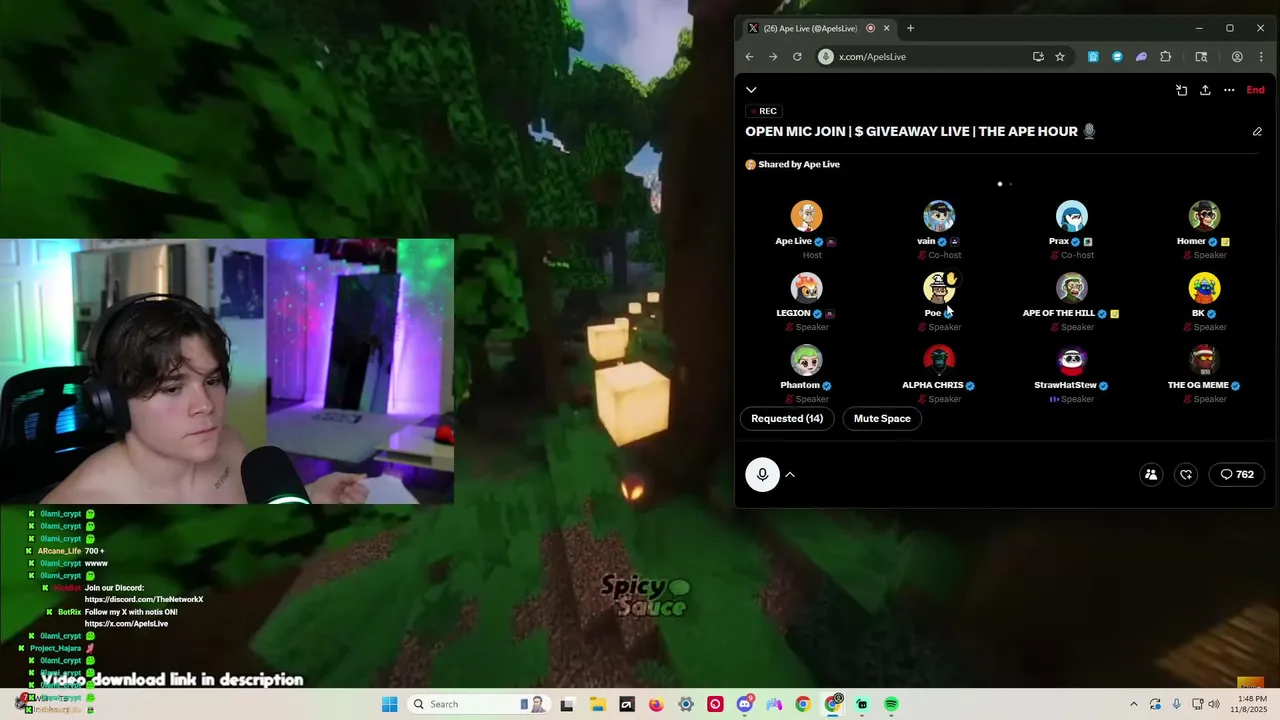The width and height of the screenshot is (1280, 720).
Task: Open the Requested (14) speaker list
Action: [787, 419]
